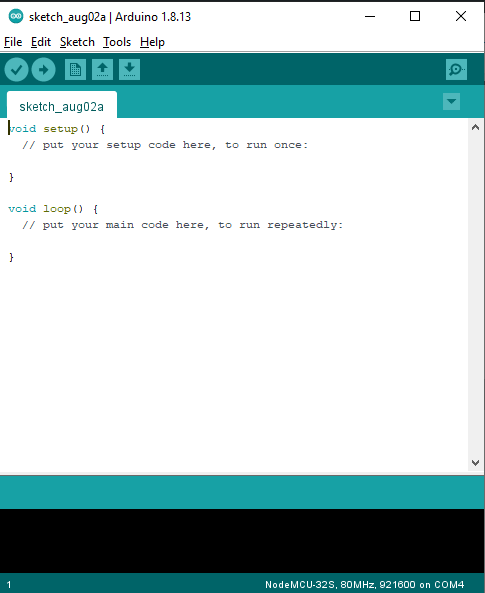Click the 'void loop() {' code line
This screenshot has height=593, width=485.
tap(53, 209)
